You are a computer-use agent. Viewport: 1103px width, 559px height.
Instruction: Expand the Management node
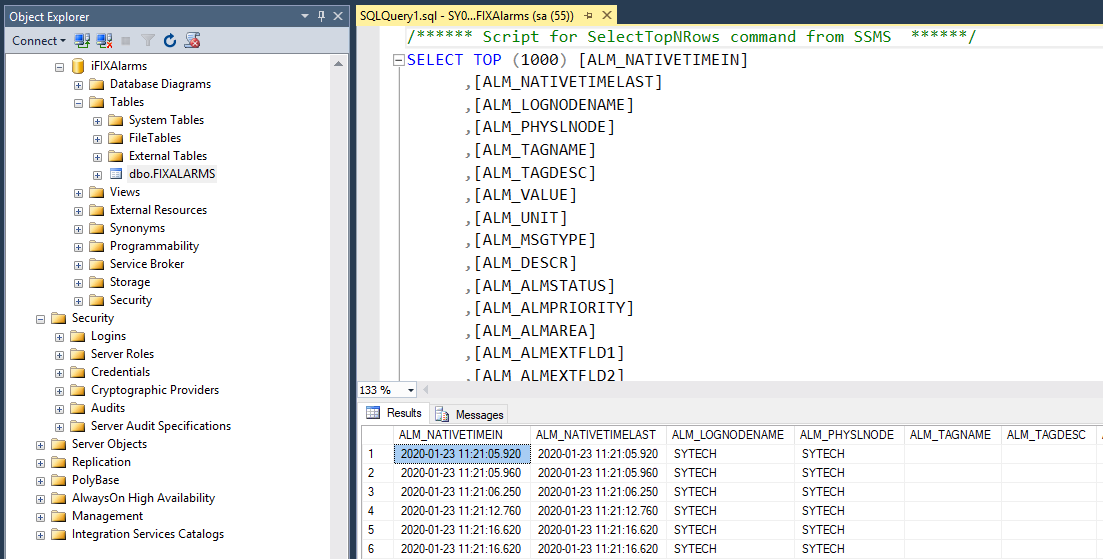tap(40, 517)
